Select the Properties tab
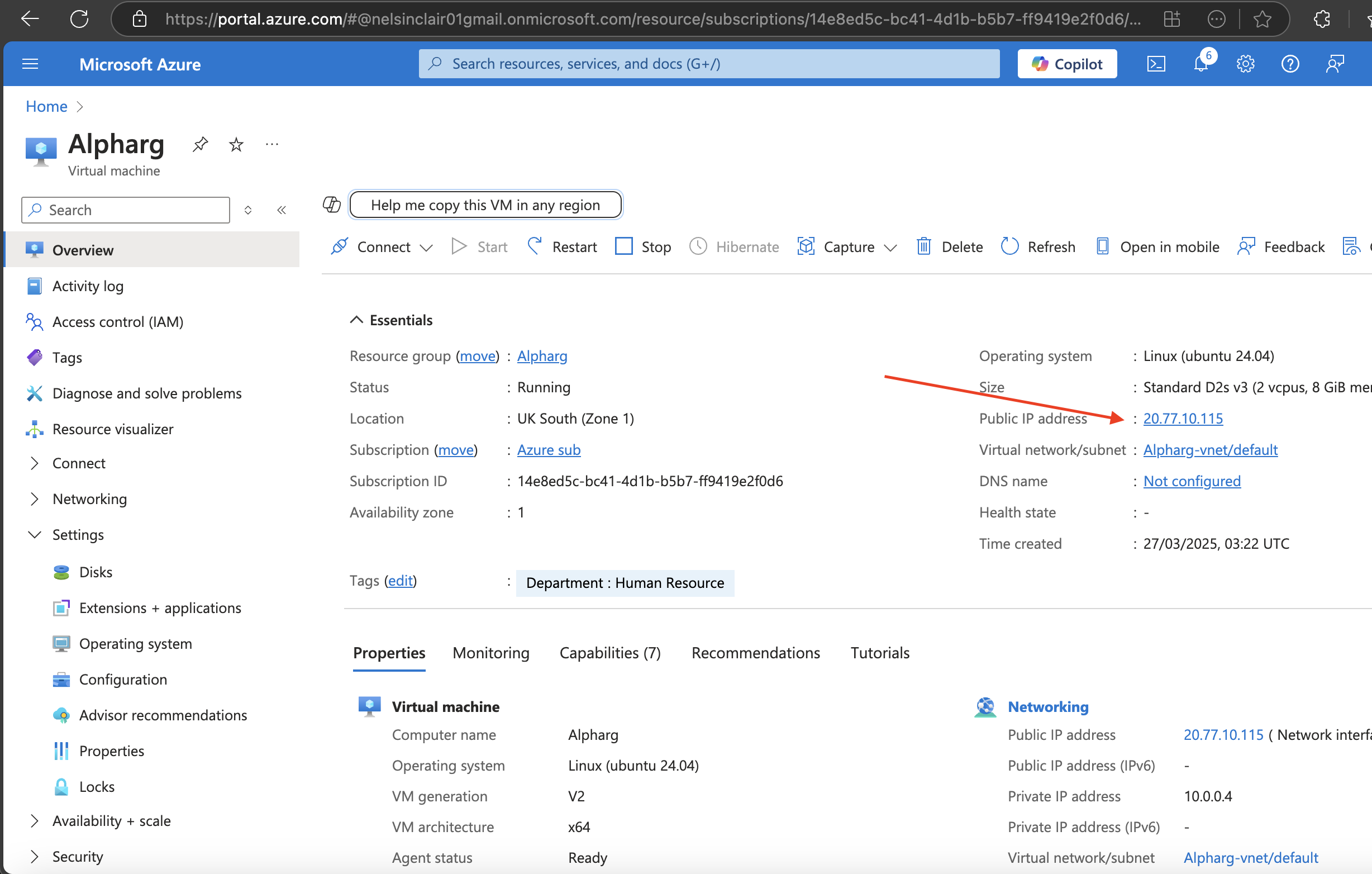The height and width of the screenshot is (874, 1372). point(389,653)
